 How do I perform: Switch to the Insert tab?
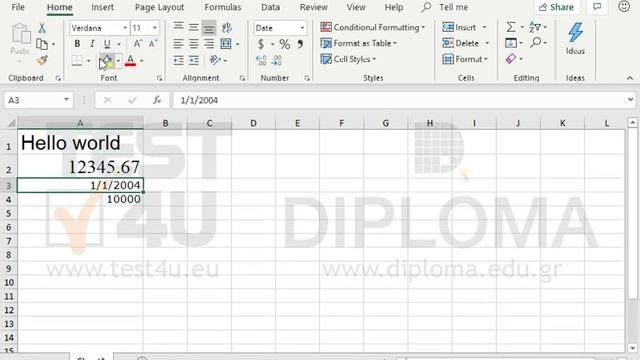102,7
